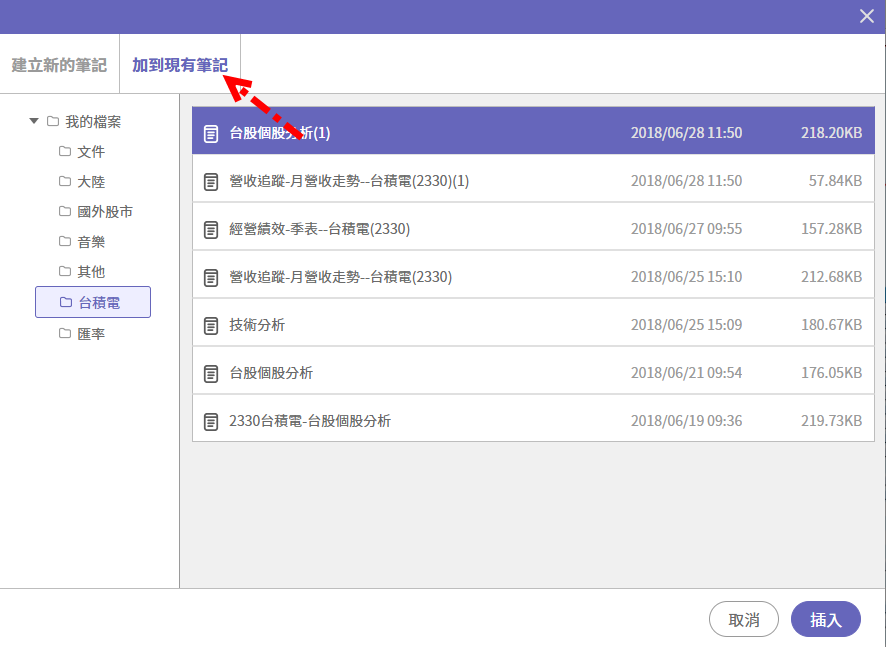Viewport: 886px width, 647px height.
Task: Select the 加到現有筆記 tab
Action: tap(180, 65)
